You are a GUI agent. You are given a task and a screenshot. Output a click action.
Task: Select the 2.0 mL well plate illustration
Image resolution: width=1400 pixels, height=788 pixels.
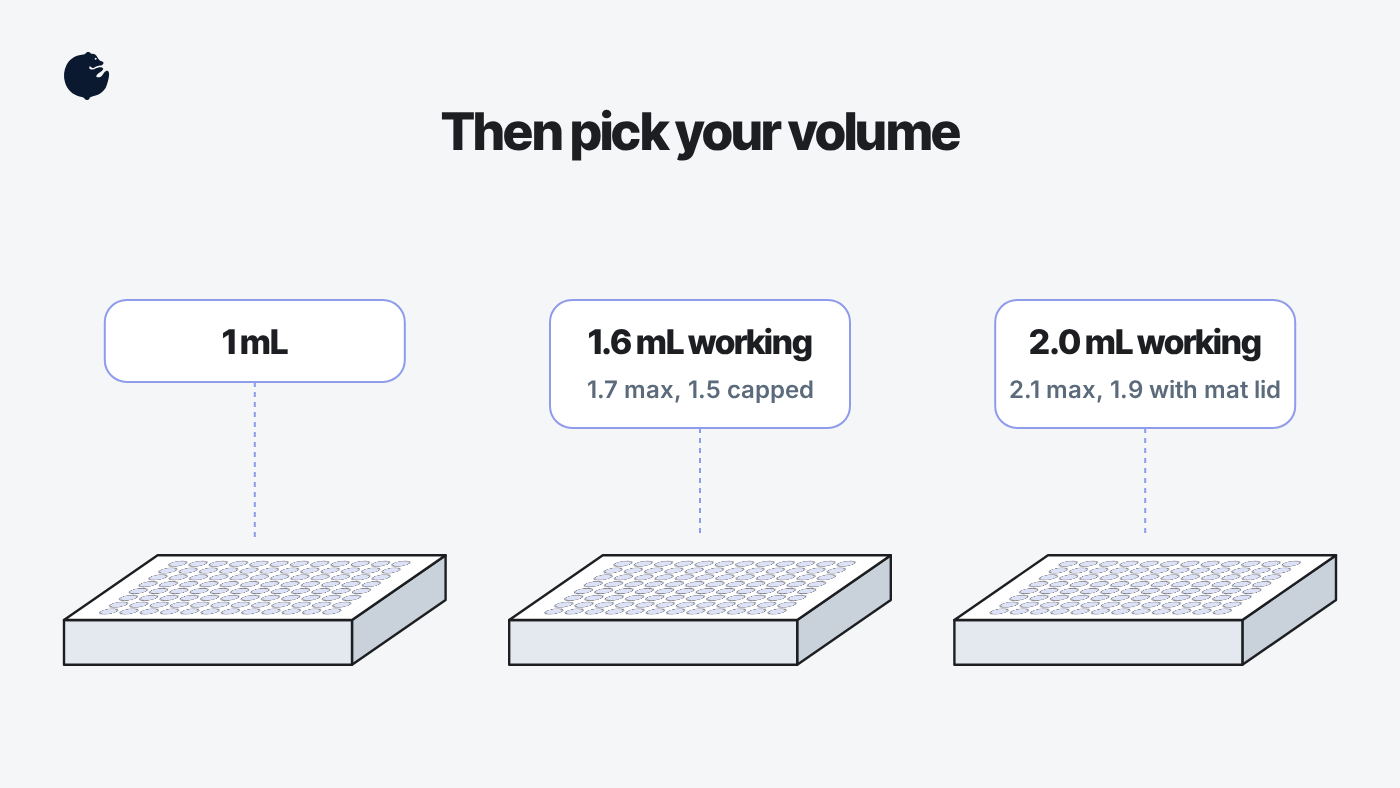[x=1144, y=610]
